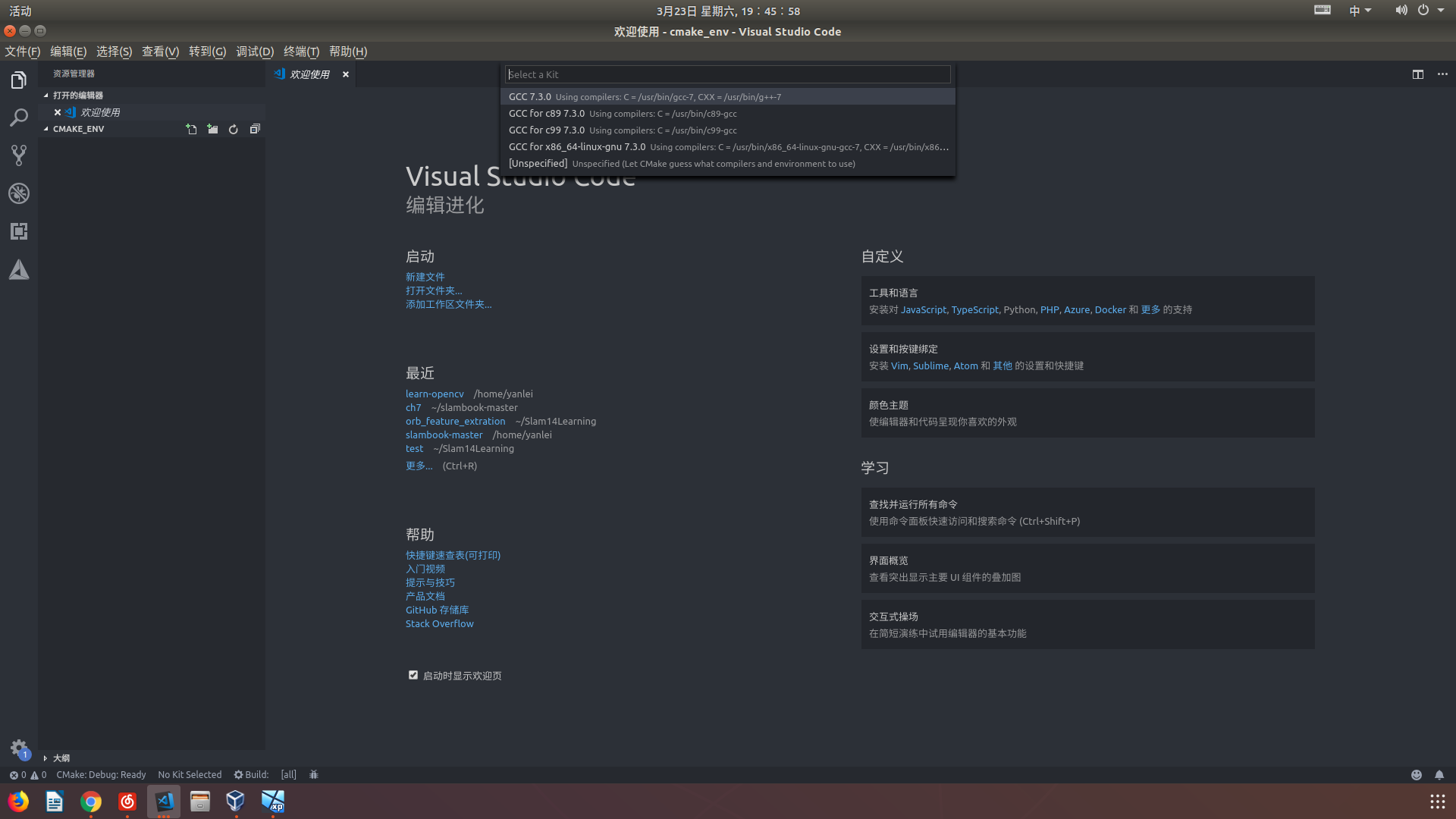Click errors and warnings status indicator

pyautogui.click(x=28, y=774)
